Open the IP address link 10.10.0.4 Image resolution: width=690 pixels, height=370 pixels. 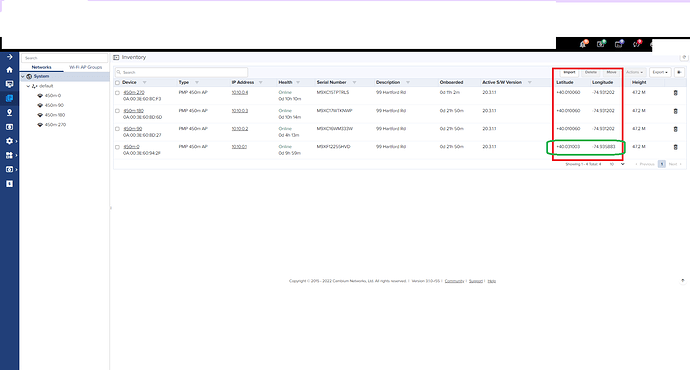[240, 92]
